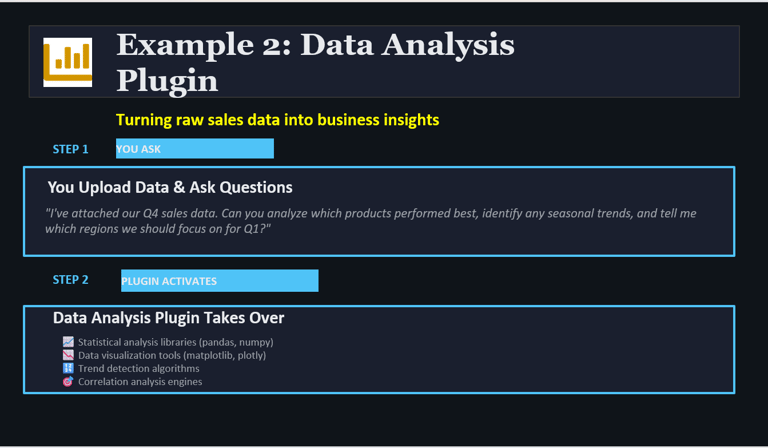
Task: Click the blue numbers emoji icon
Action: [68, 368]
